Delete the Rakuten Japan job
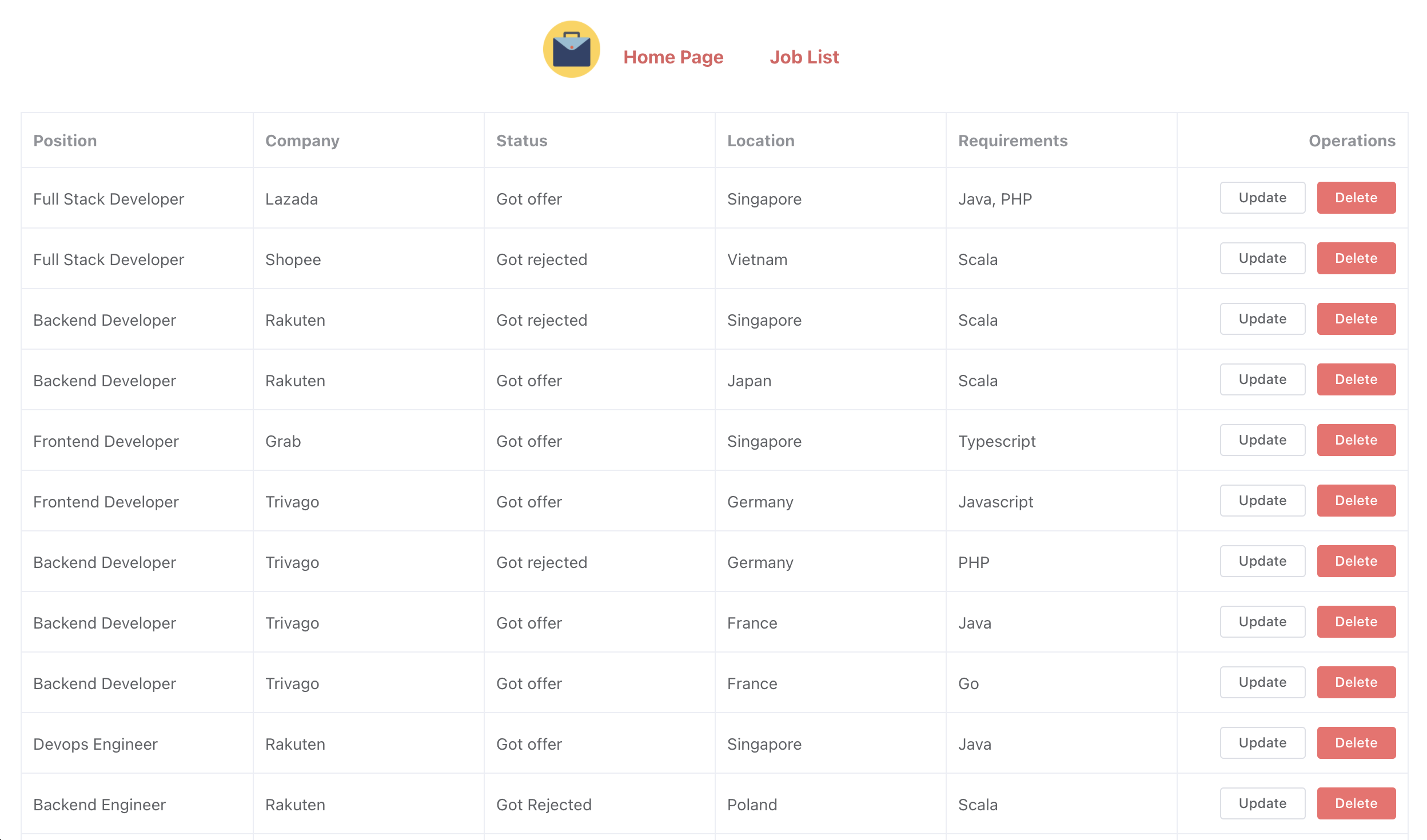Image resolution: width=1427 pixels, height=840 pixels. point(1356,379)
